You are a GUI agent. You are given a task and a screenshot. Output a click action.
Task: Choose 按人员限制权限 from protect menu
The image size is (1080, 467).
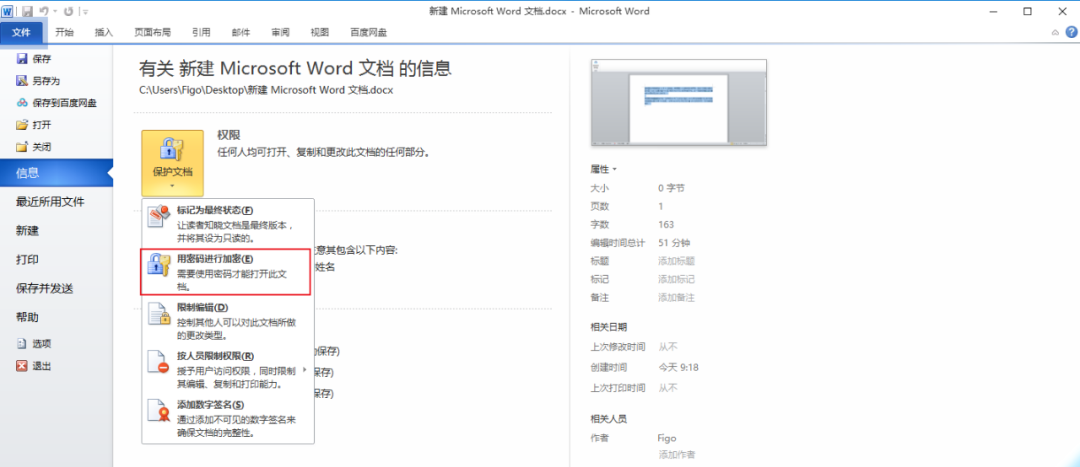(227, 370)
